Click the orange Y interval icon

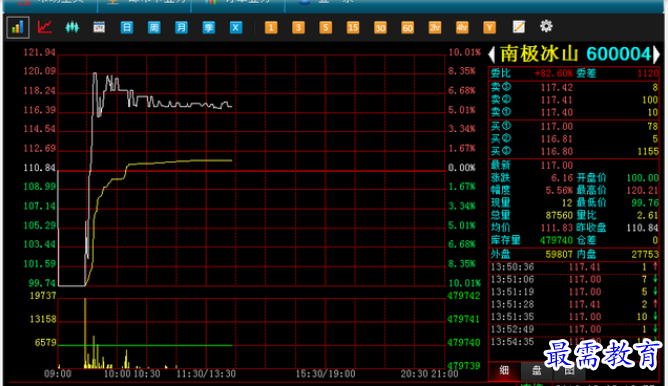(x=489, y=28)
